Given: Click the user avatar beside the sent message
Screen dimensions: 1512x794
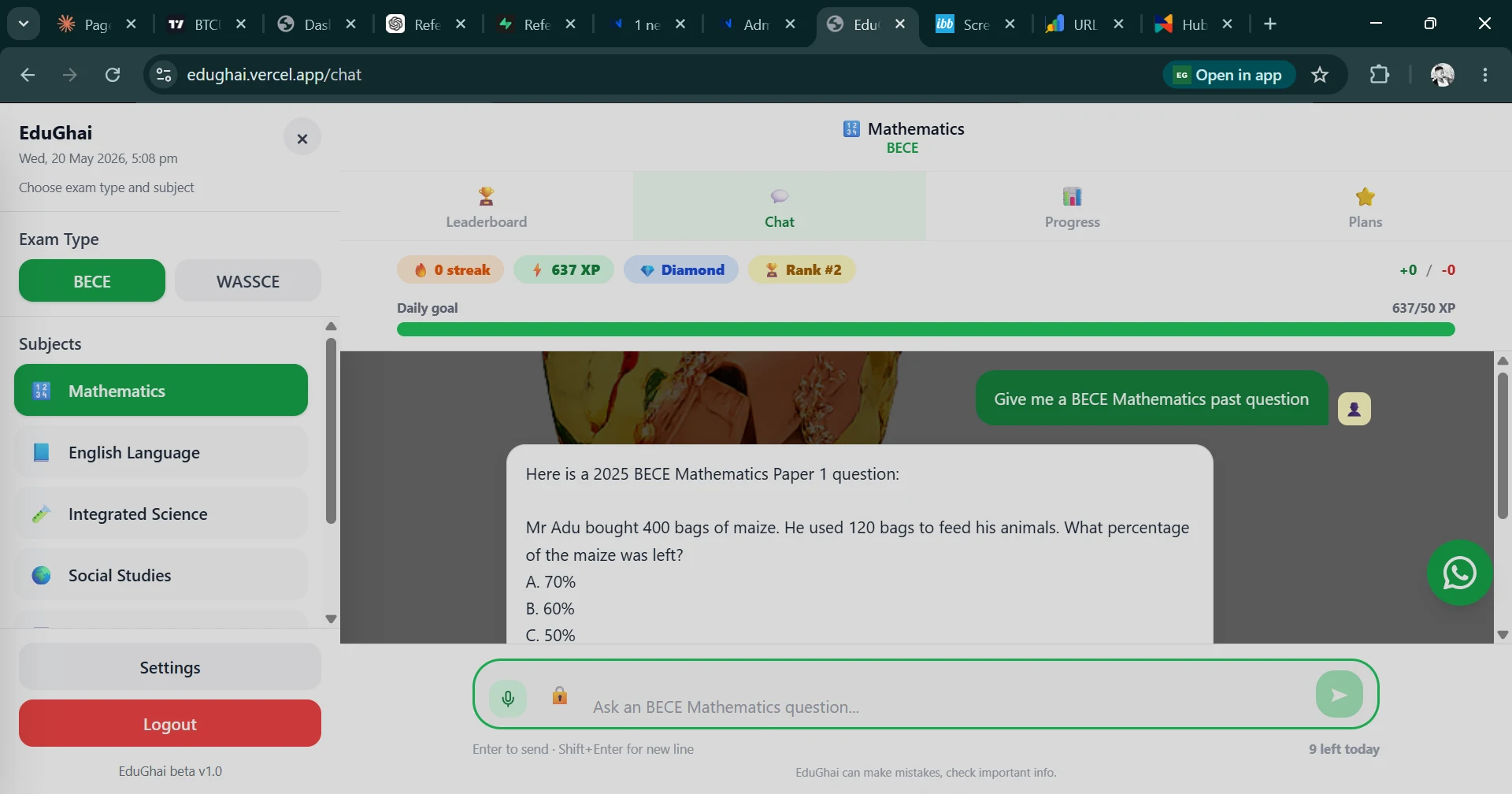Looking at the screenshot, I should coord(1354,409).
